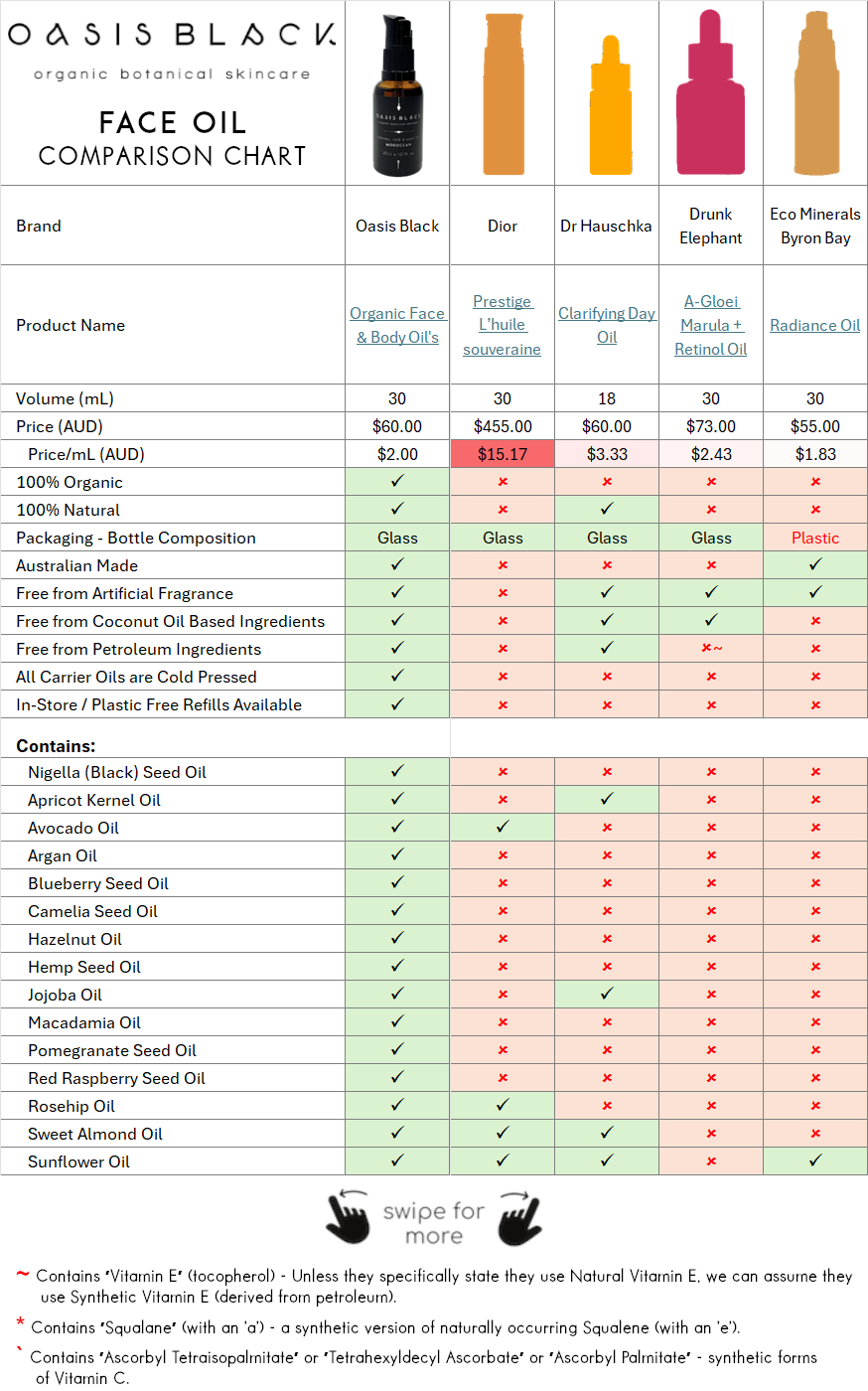The height and width of the screenshot is (1391, 868).
Task: Click Dr Hauschka Apricot Kernel Oil checkmark
Action: [607, 799]
